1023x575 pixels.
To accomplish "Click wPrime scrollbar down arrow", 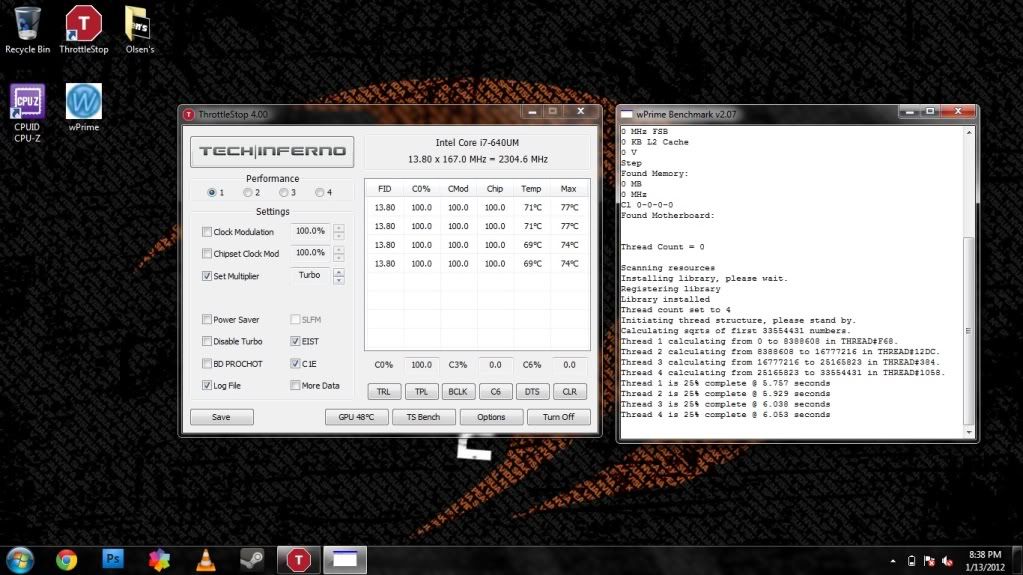I will pyautogui.click(x=969, y=433).
